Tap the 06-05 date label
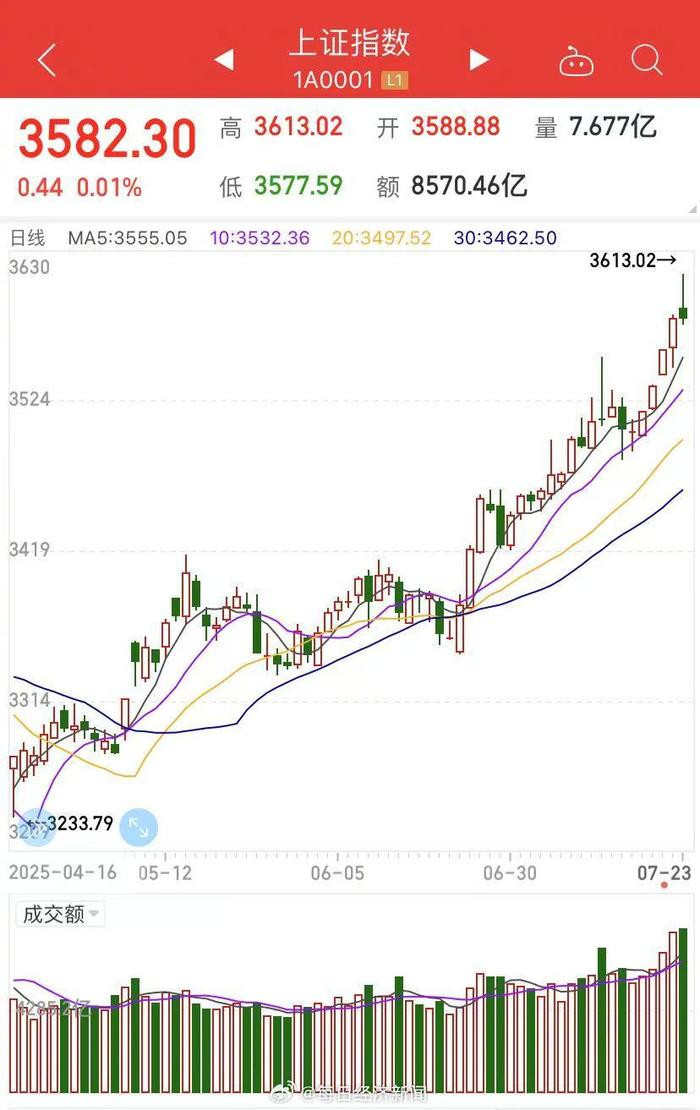Image resolution: width=700 pixels, height=1110 pixels. pyautogui.click(x=338, y=872)
